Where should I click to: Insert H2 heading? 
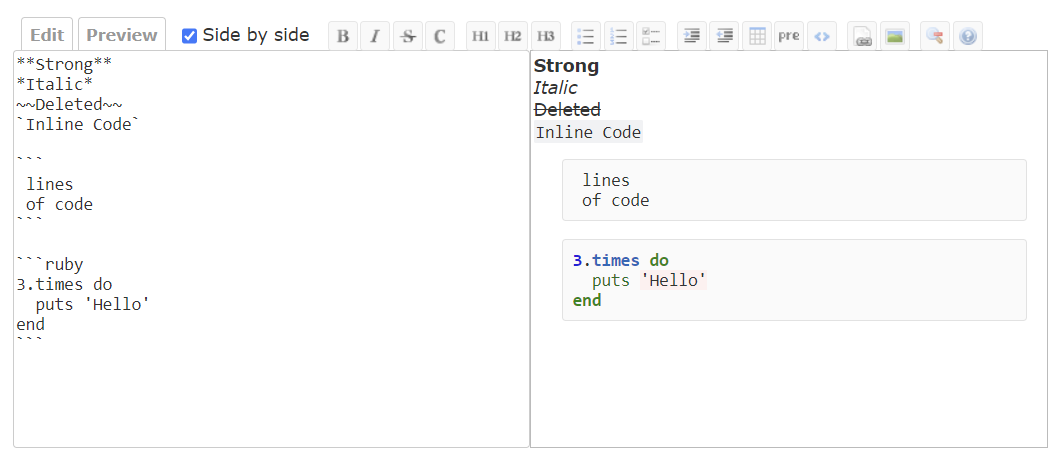(x=513, y=36)
